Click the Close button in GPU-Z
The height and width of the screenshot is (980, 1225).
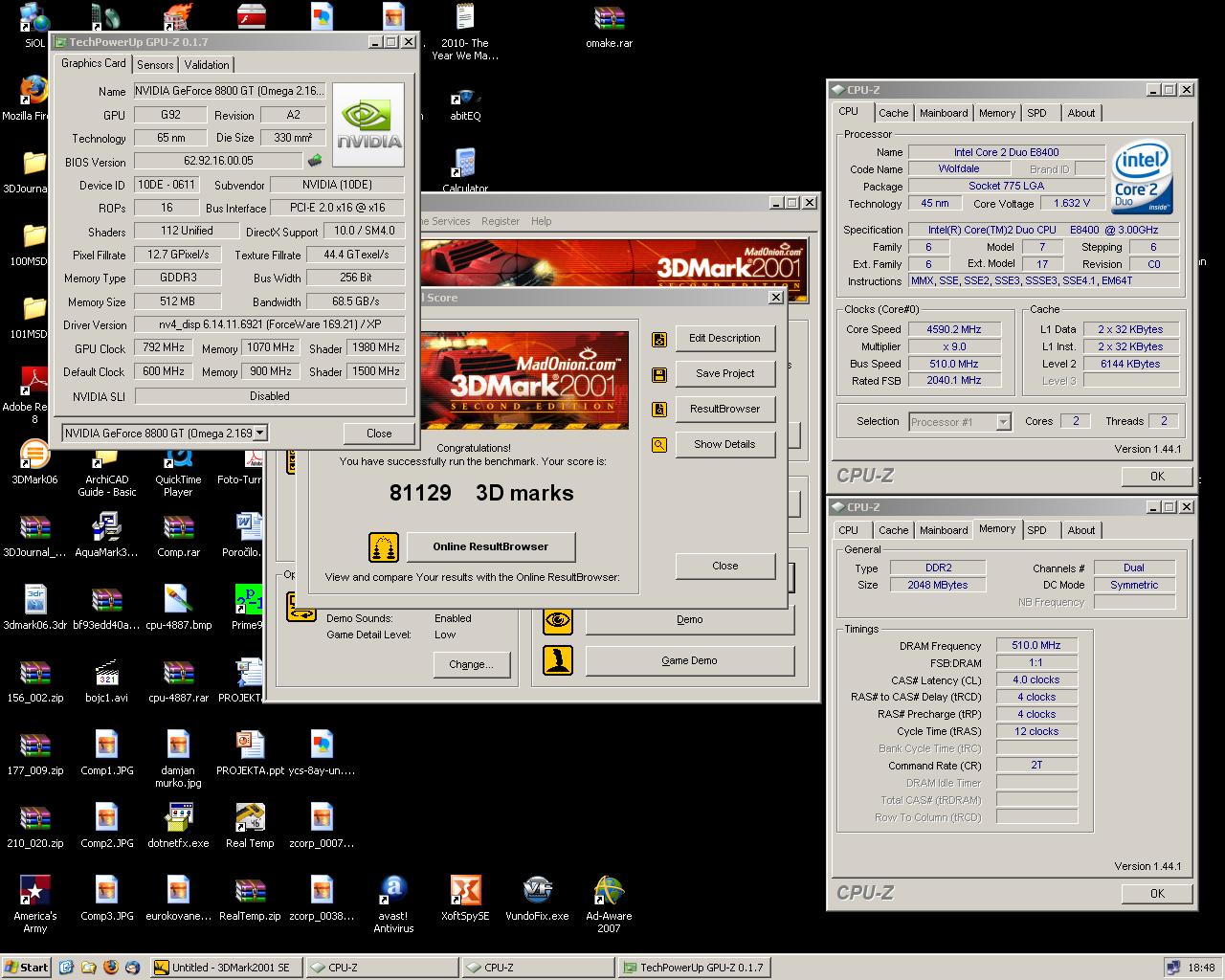379,434
